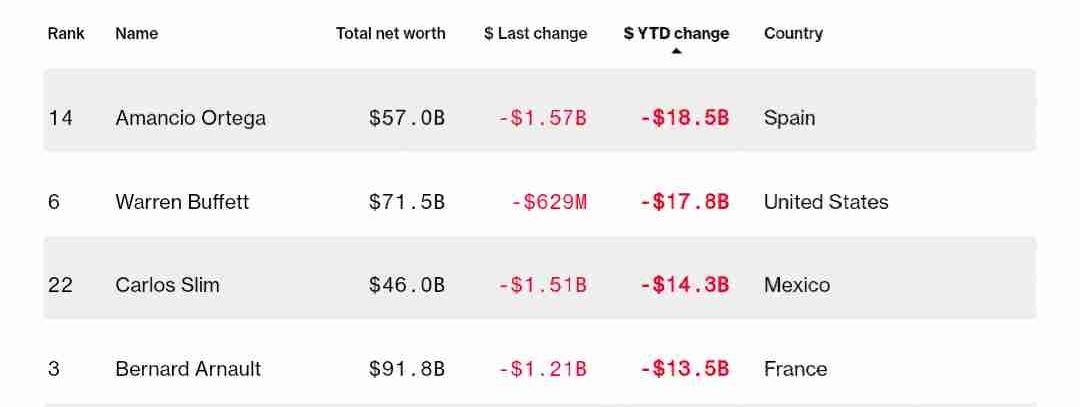1080x407 pixels.
Task: Click rank 14 in the first row
Action: click(x=60, y=118)
